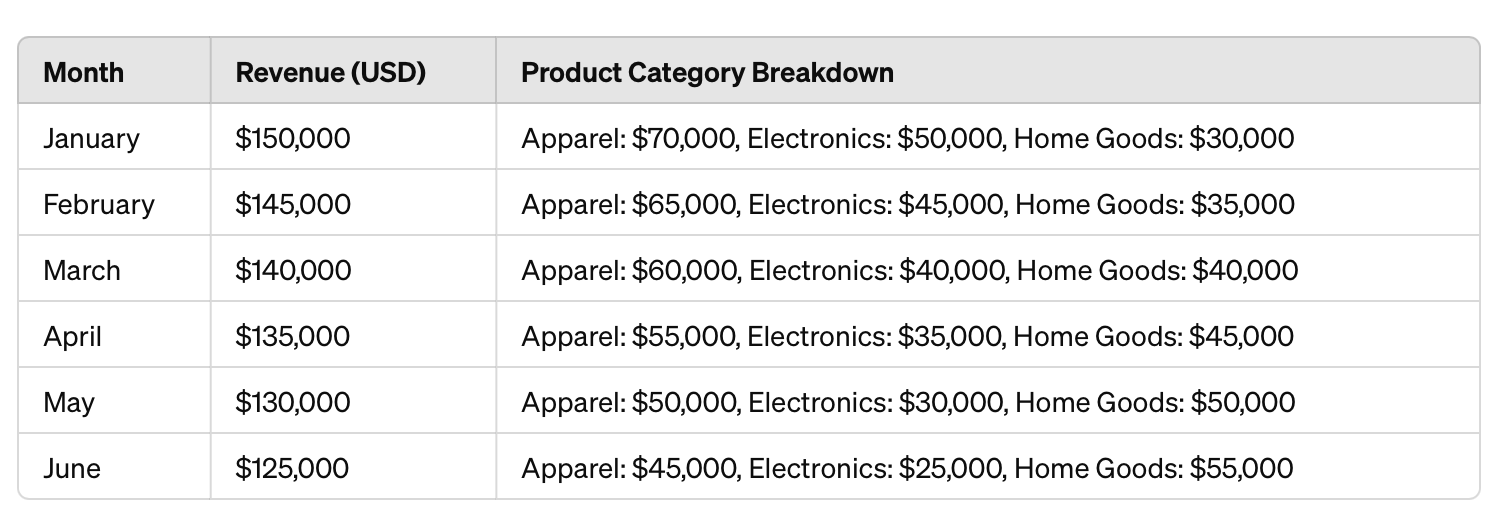The width and height of the screenshot is (1498, 520).
Task: Click February's product category breakdown cell
Action: [907, 204]
